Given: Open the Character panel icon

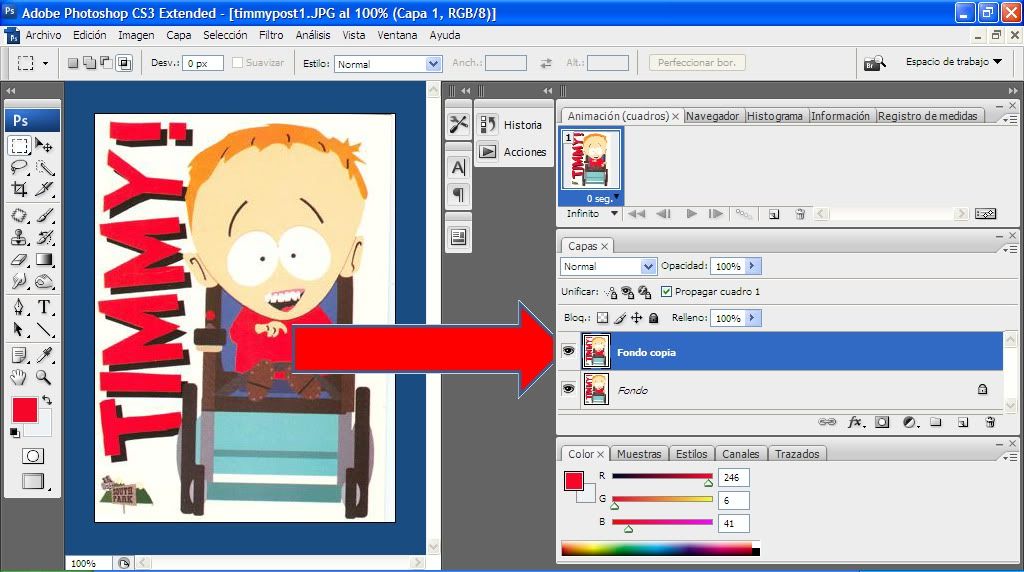Looking at the screenshot, I should click(x=458, y=168).
